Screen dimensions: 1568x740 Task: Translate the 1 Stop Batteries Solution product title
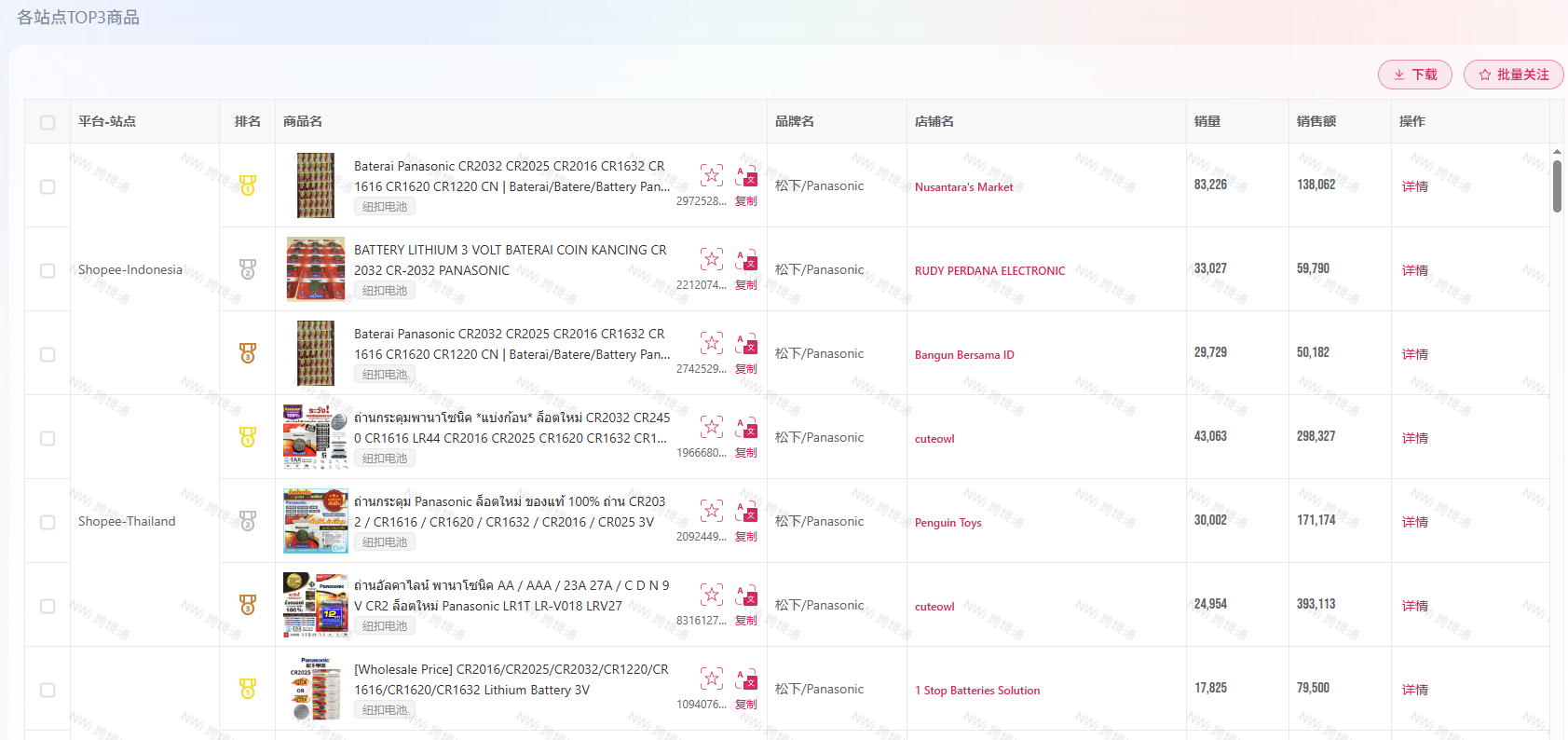click(746, 678)
